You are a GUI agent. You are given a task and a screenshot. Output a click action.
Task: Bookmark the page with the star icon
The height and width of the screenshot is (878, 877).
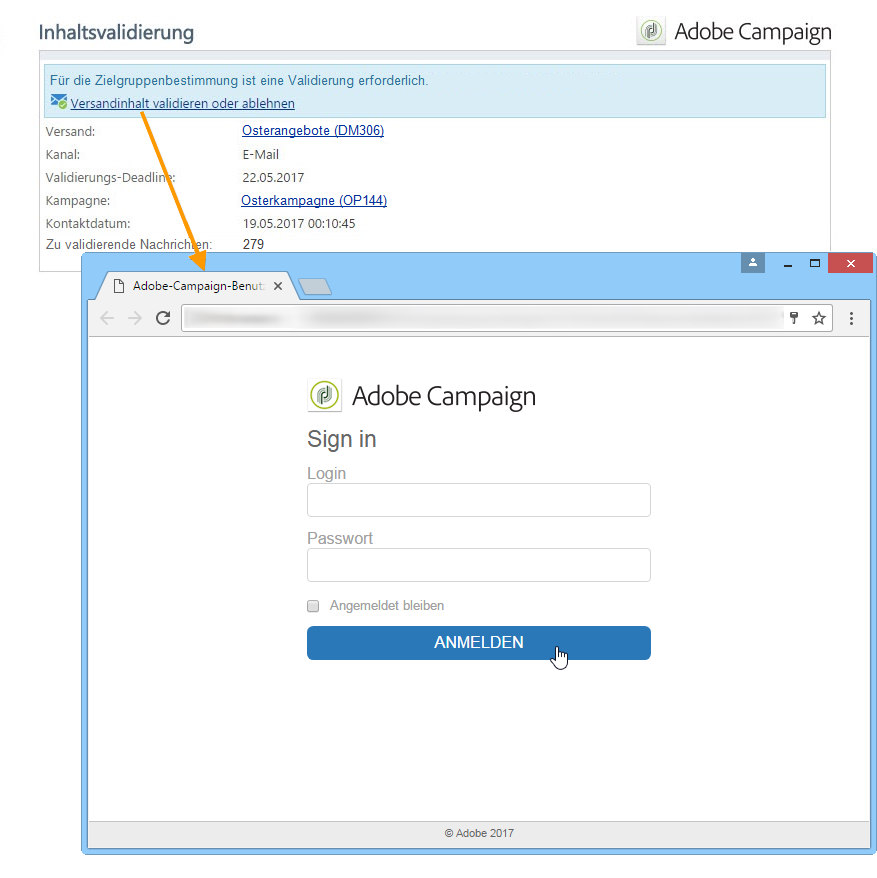pos(819,319)
